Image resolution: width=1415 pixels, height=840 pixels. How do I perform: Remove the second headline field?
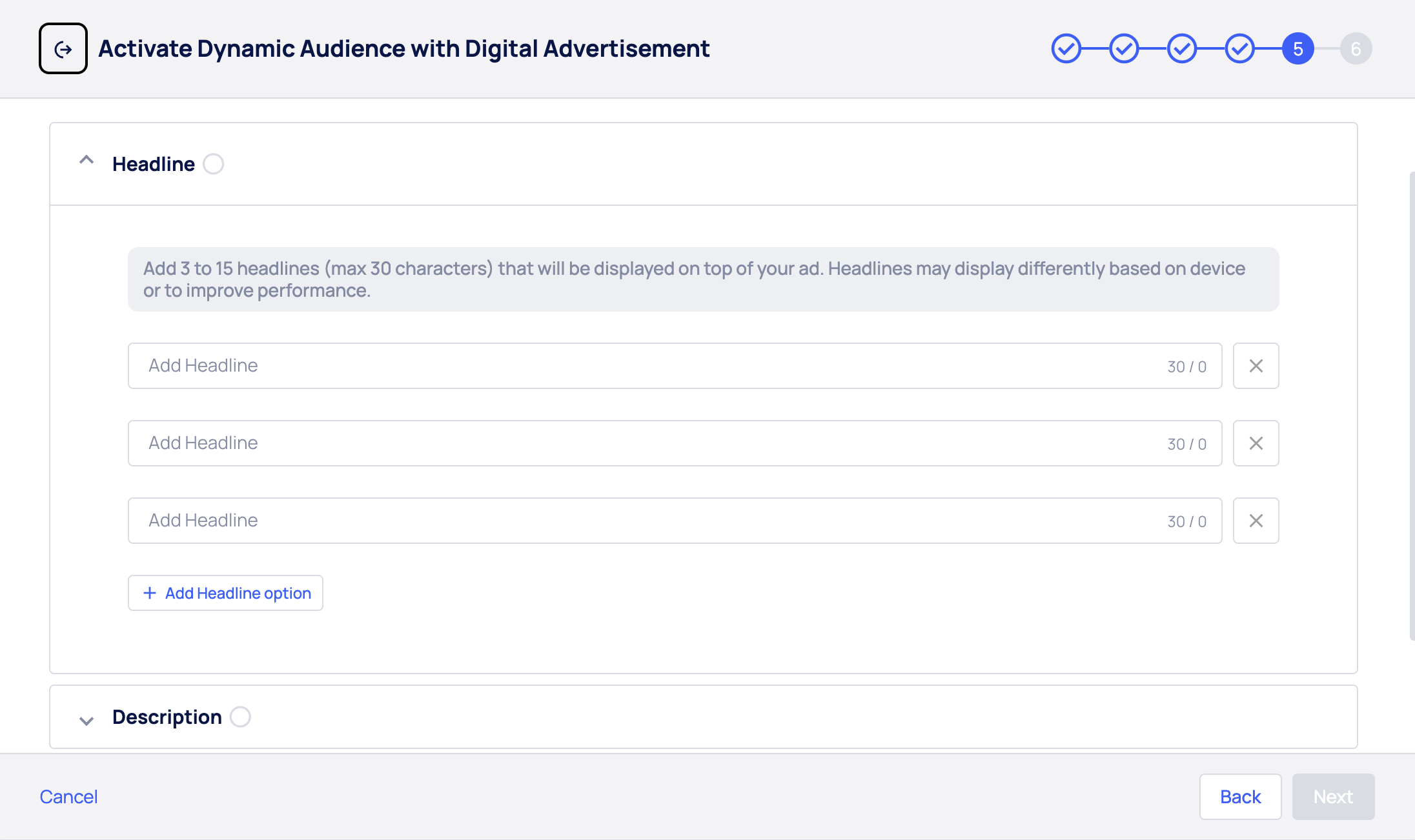1256,443
